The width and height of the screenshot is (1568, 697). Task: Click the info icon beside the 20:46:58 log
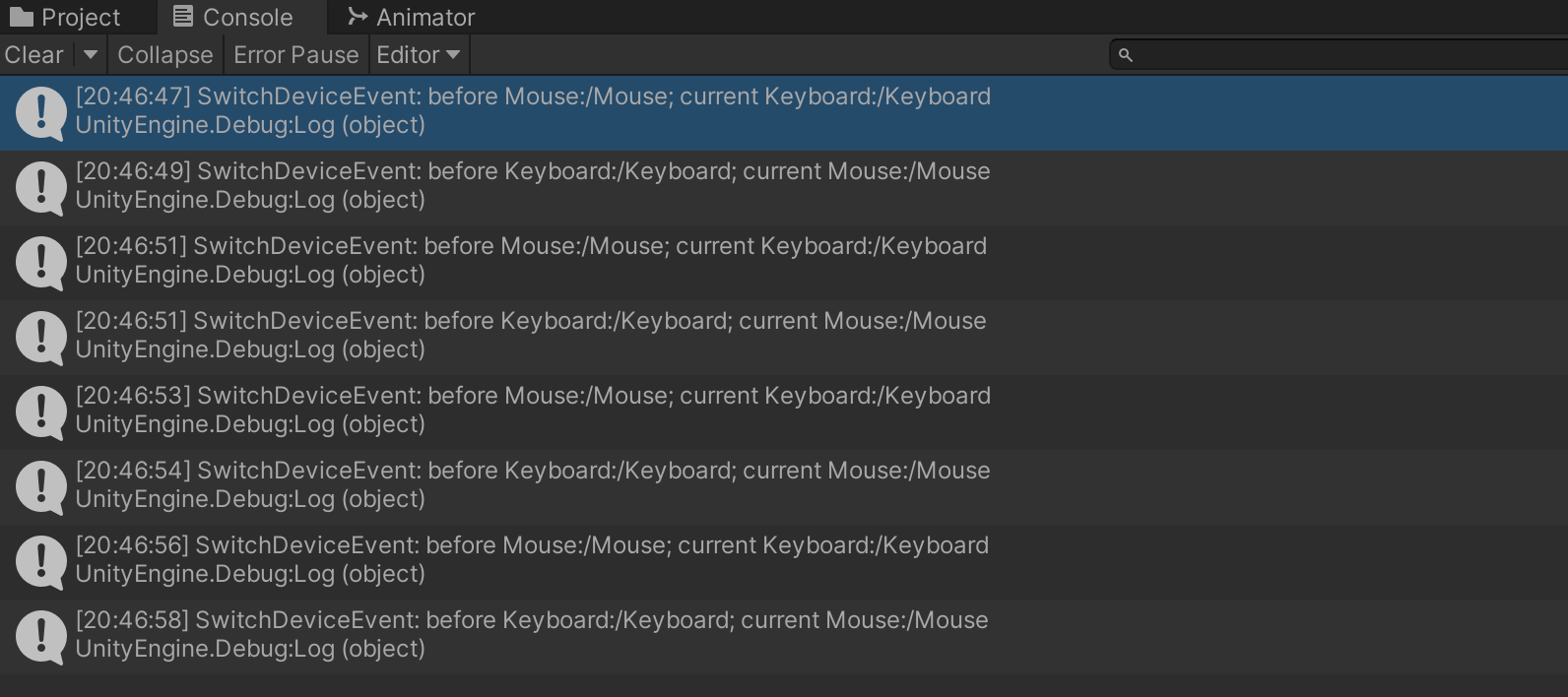click(40, 636)
